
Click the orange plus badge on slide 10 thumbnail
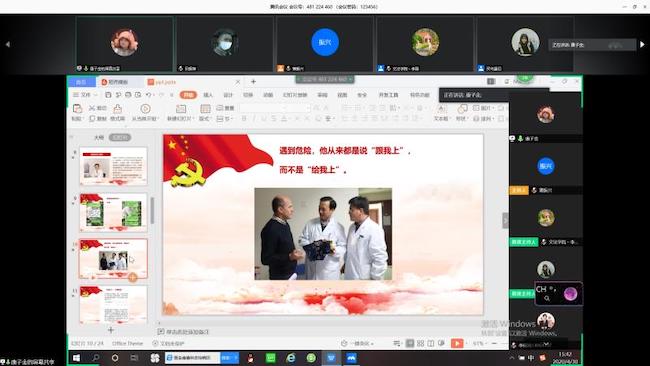coord(133,278)
